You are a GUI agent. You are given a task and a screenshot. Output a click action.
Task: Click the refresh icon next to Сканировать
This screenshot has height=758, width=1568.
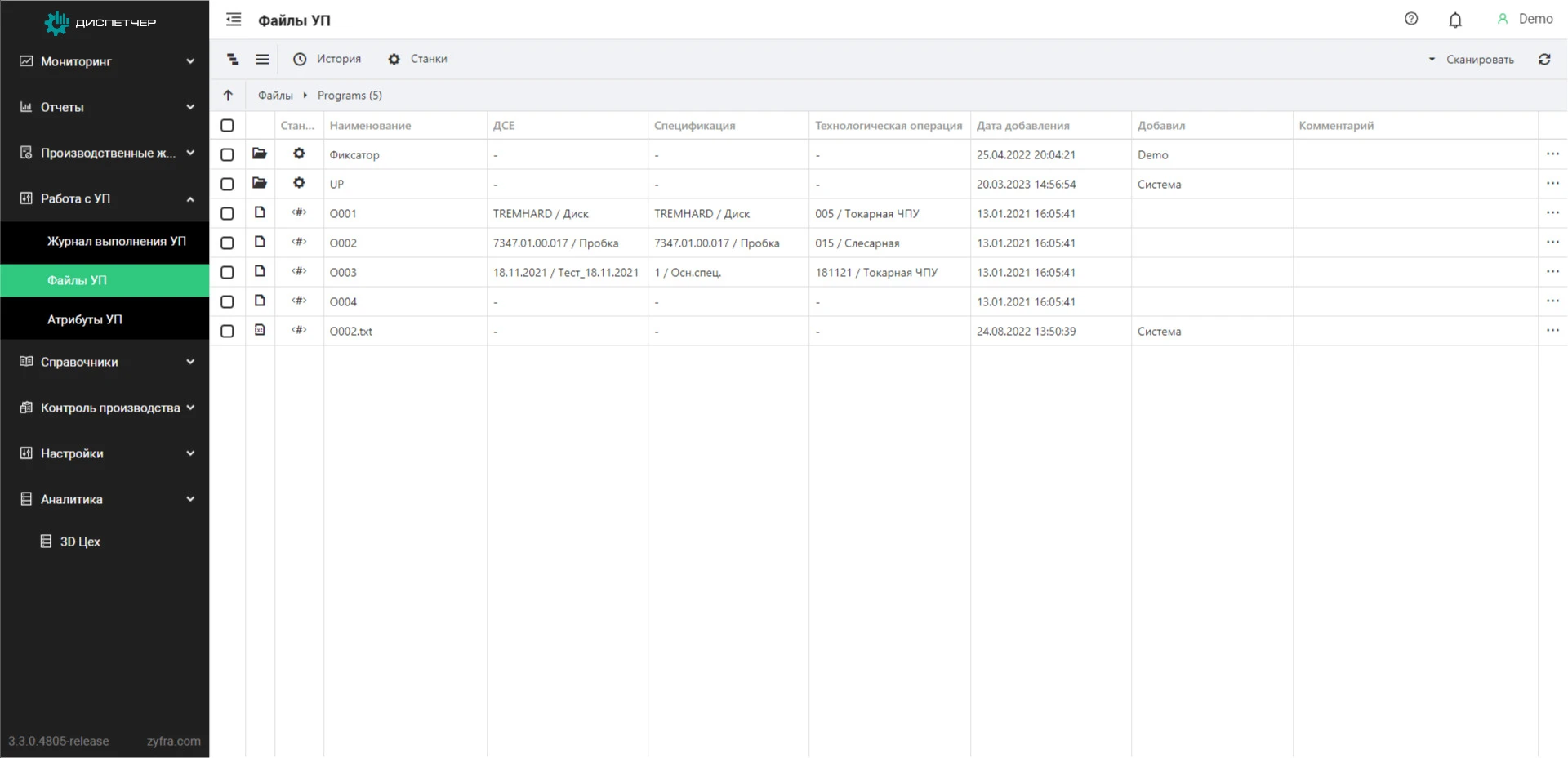click(x=1543, y=59)
